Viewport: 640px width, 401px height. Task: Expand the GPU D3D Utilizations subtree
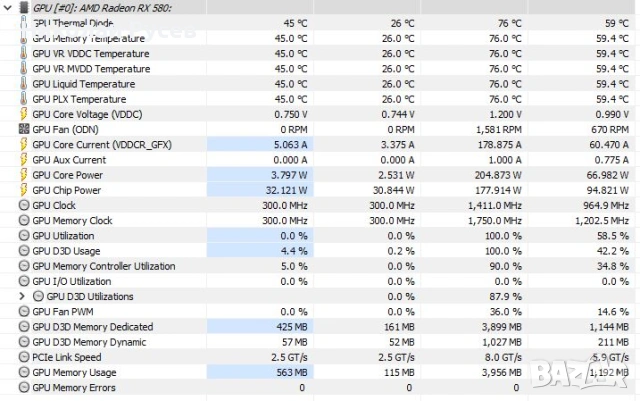22,296
